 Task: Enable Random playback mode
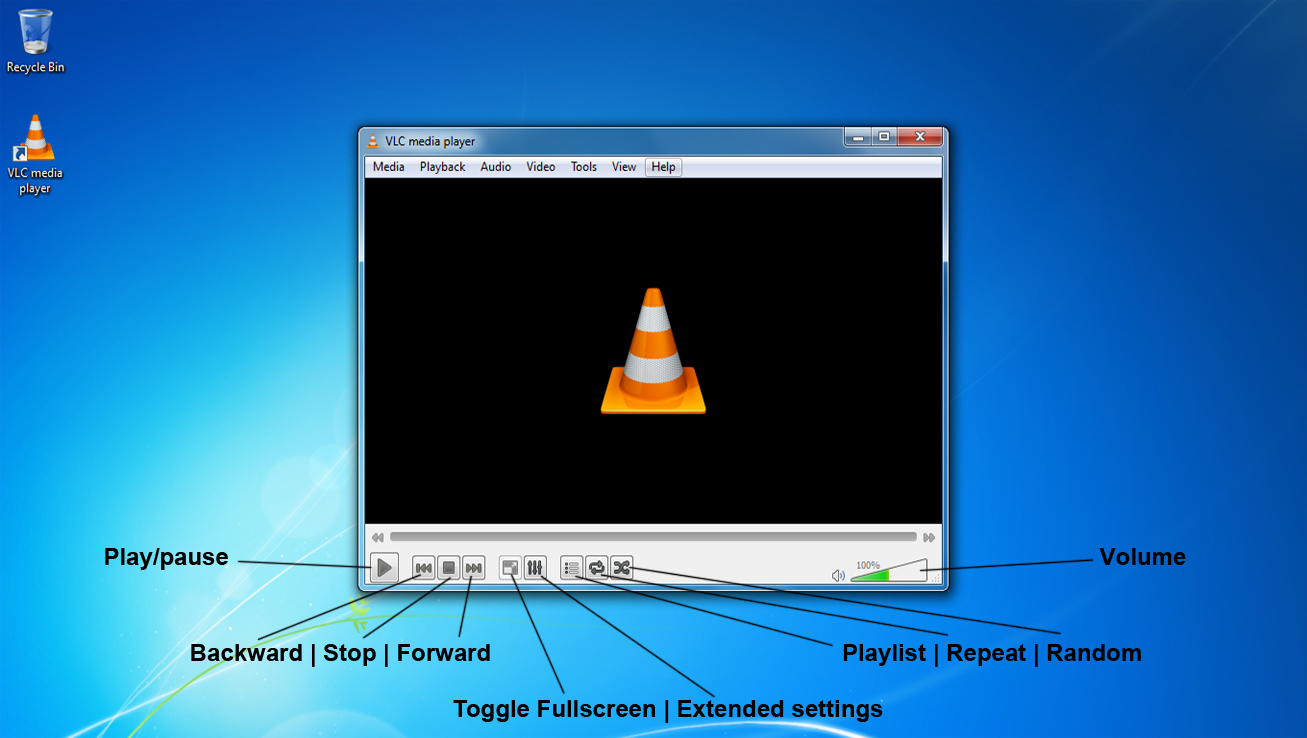click(x=620, y=568)
